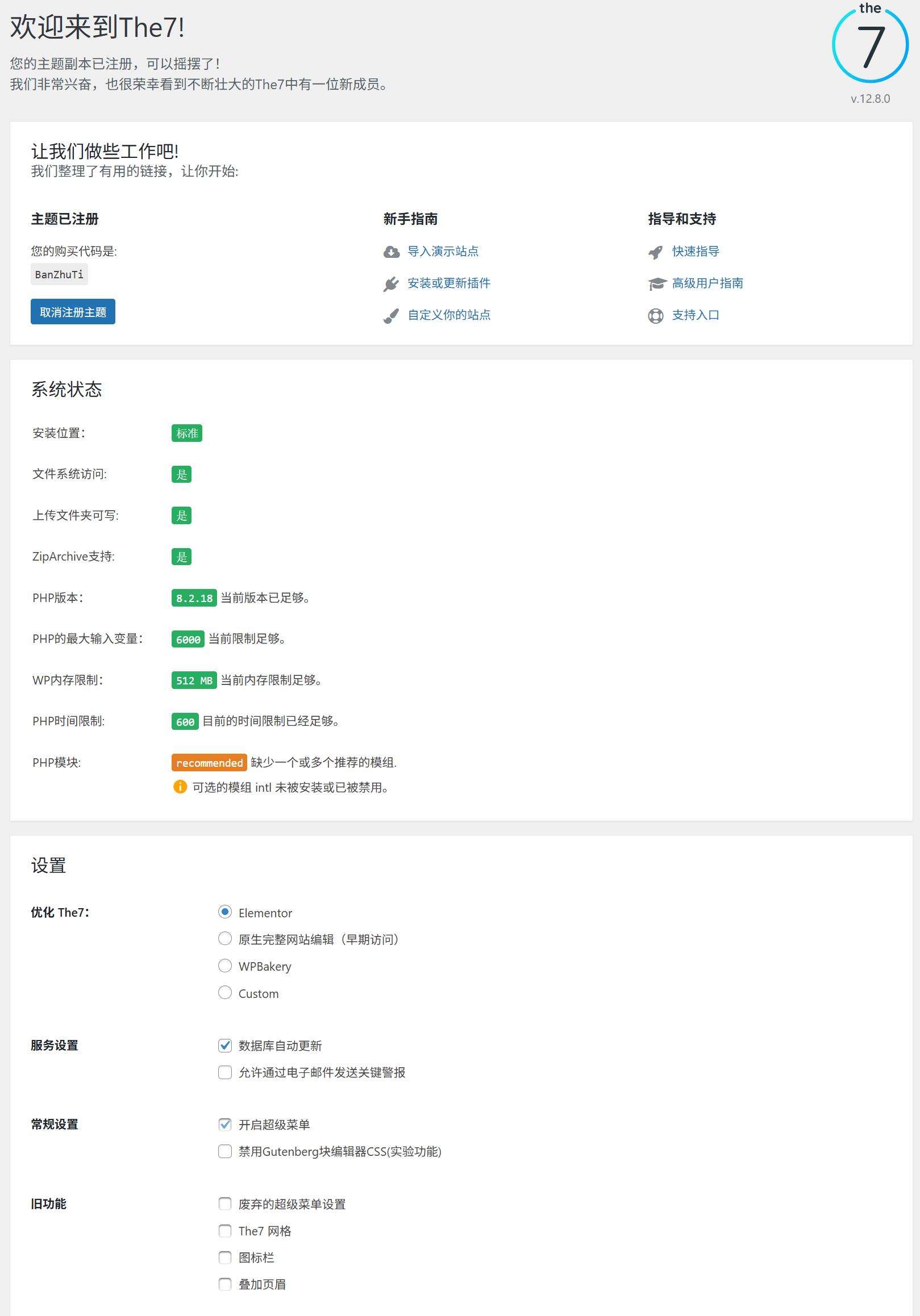Select the WPBakery radio option
Image resolution: width=920 pixels, height=1316 pixels.
tap(225, 965)
